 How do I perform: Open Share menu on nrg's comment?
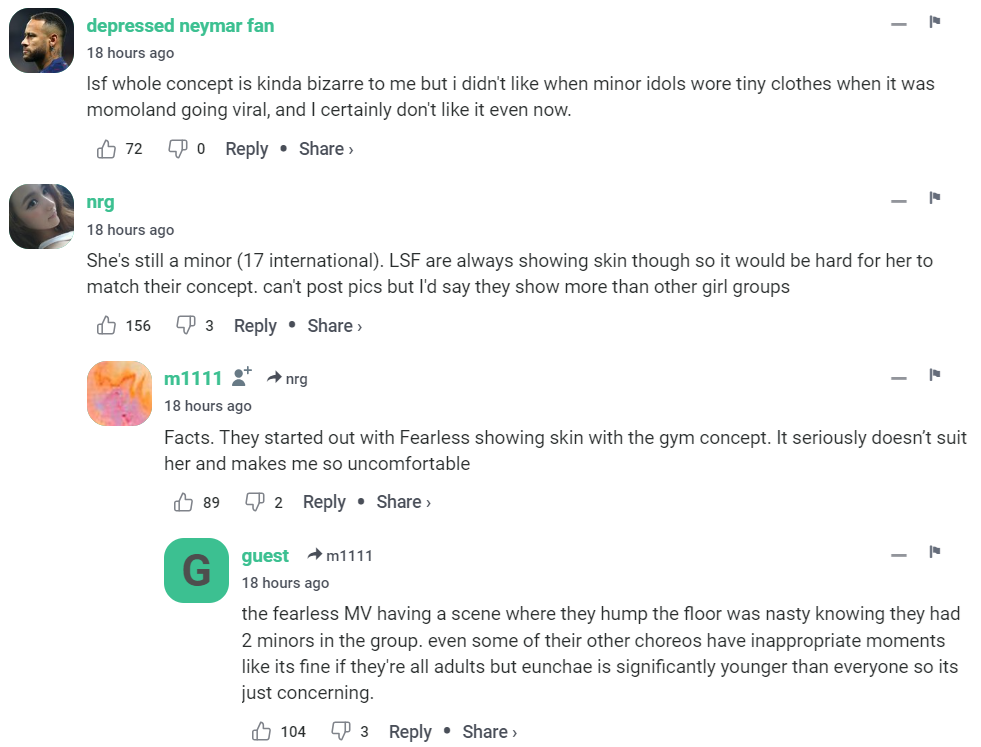point(334,325)
